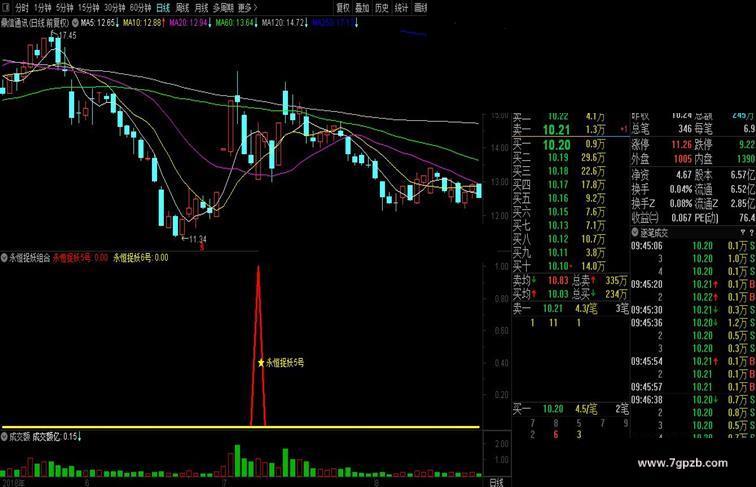Screen dimensions: 756x487
Task: Click the 买七 10.13 bid row
Action: [570, 225]
